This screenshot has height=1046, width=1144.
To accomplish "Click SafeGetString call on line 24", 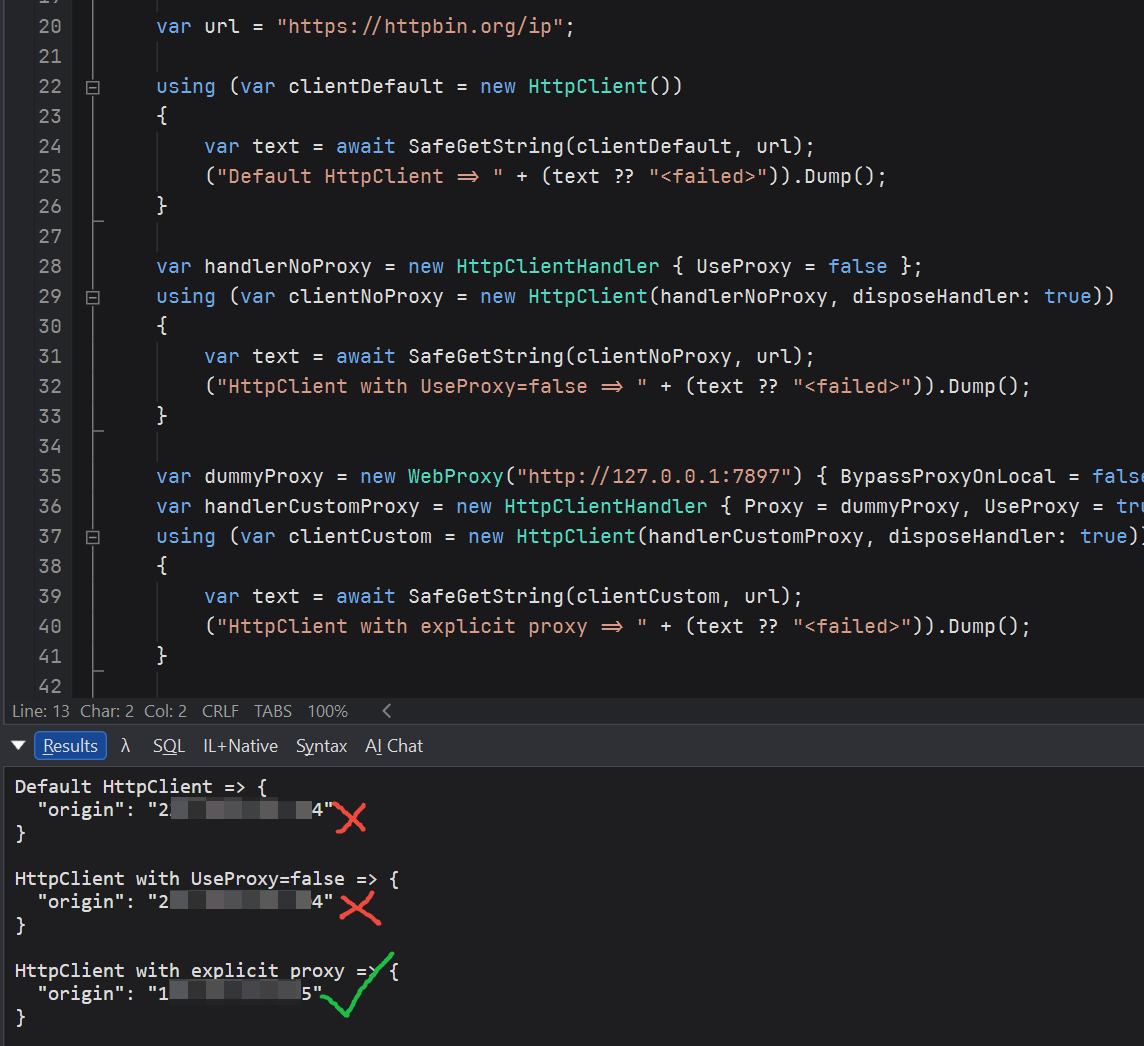I will (486, 147).
